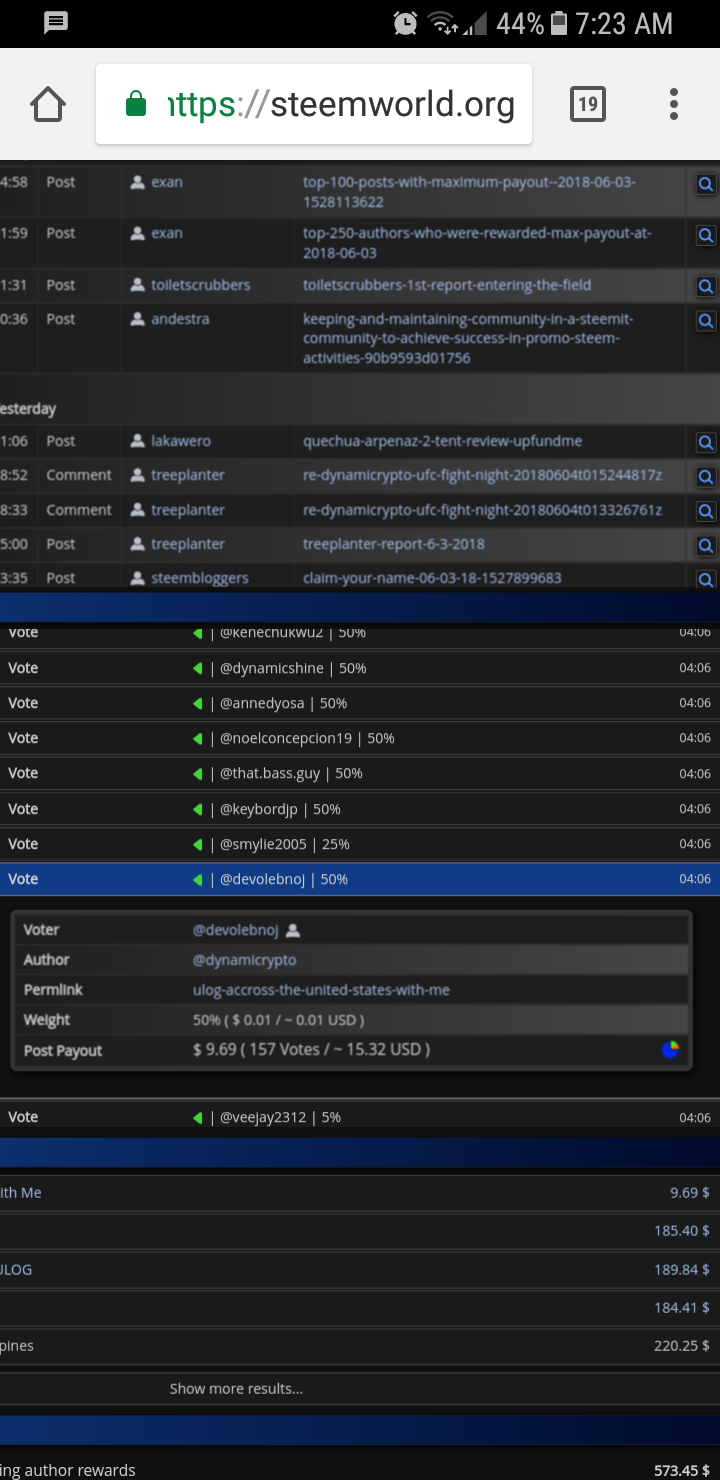Screen dimensions: 720x1480
Task: Click Show more results...
Action: point(236,1388)
